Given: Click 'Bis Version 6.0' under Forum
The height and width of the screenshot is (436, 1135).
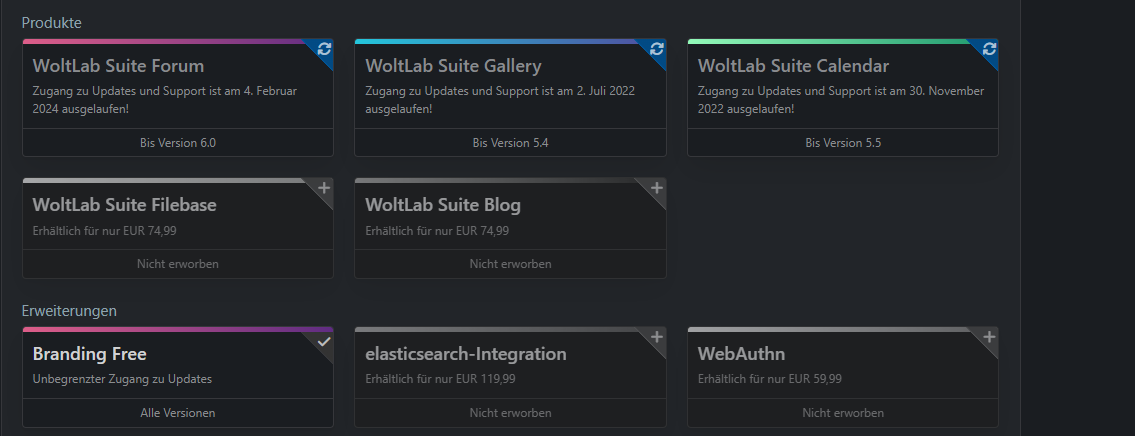Looking at the screenshot, I should 178,143.
